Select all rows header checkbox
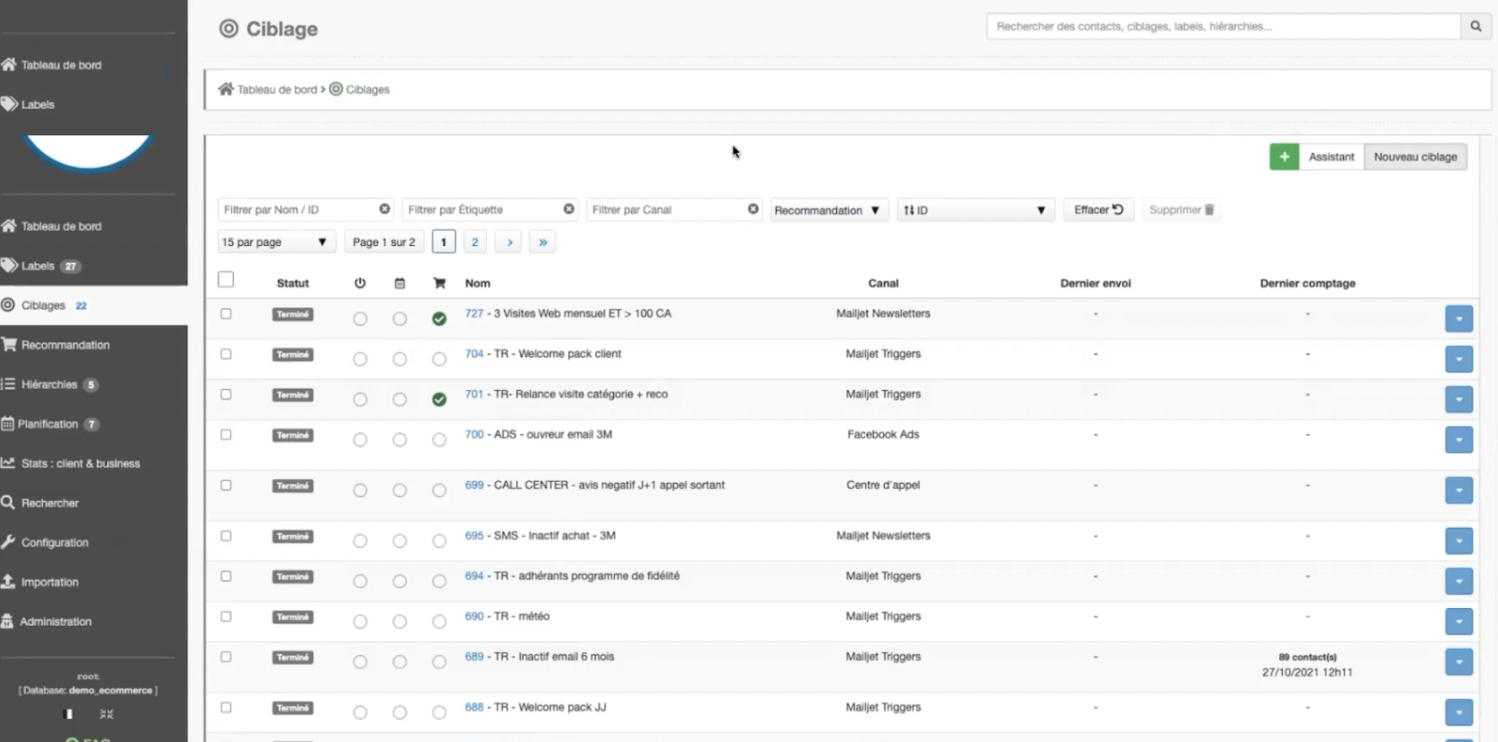Image resolution: width=1498 pixels, height=742 pixels. point(226,280)
